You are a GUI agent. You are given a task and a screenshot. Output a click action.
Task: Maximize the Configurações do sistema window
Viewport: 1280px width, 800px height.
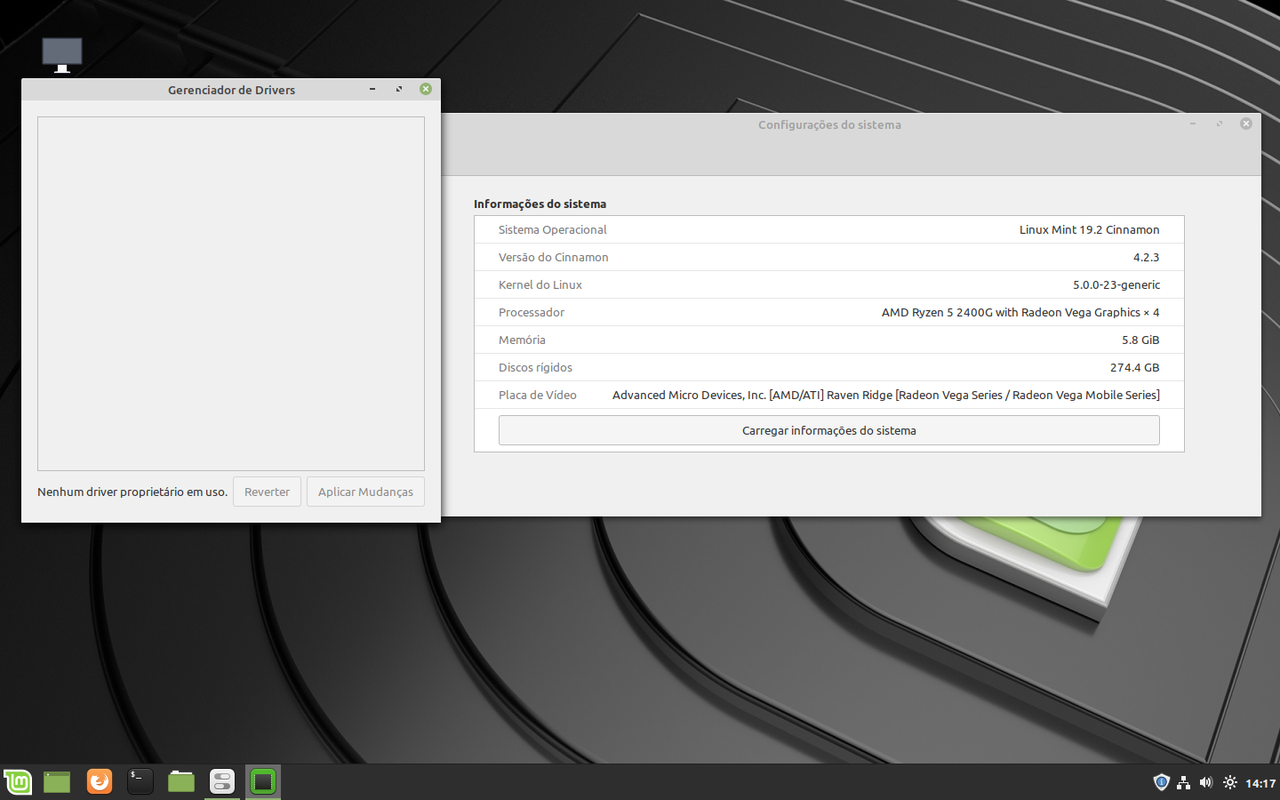click(1219, 124)
